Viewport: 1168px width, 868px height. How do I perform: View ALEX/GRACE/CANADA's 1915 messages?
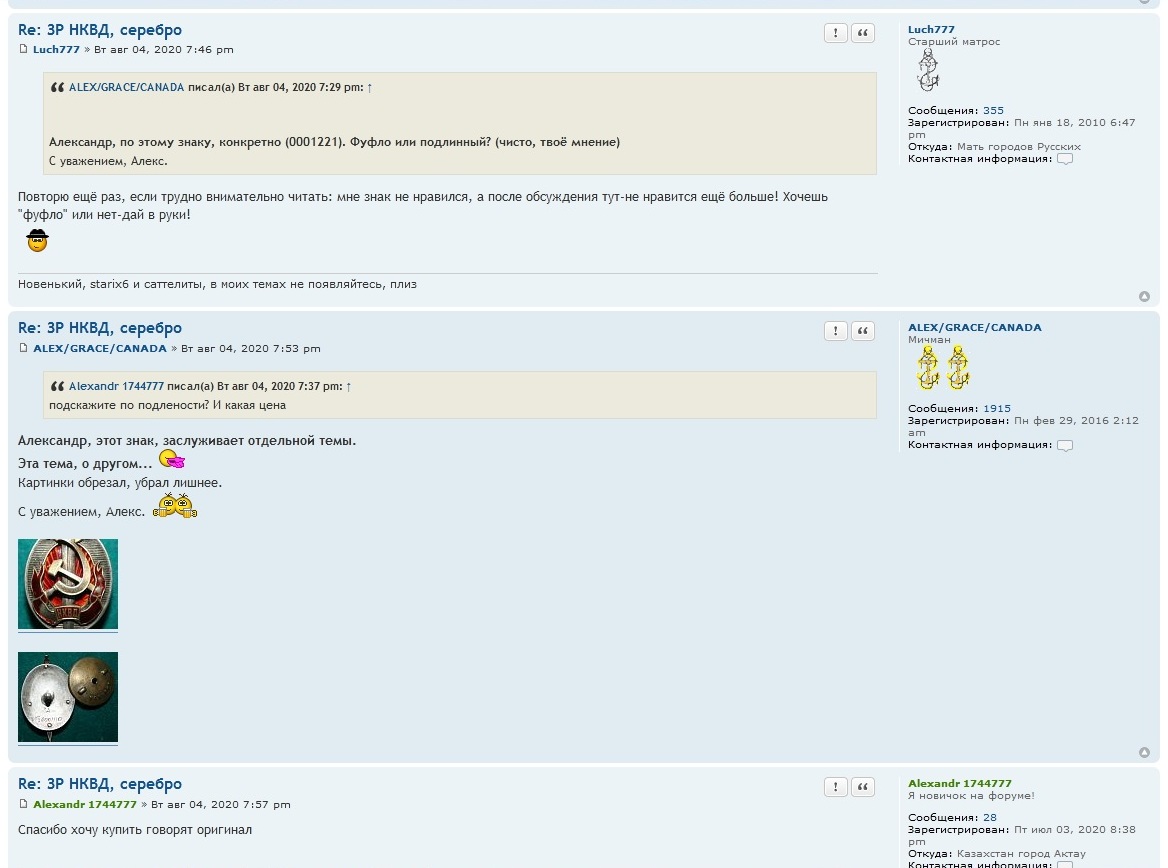(x=996, y=409)
